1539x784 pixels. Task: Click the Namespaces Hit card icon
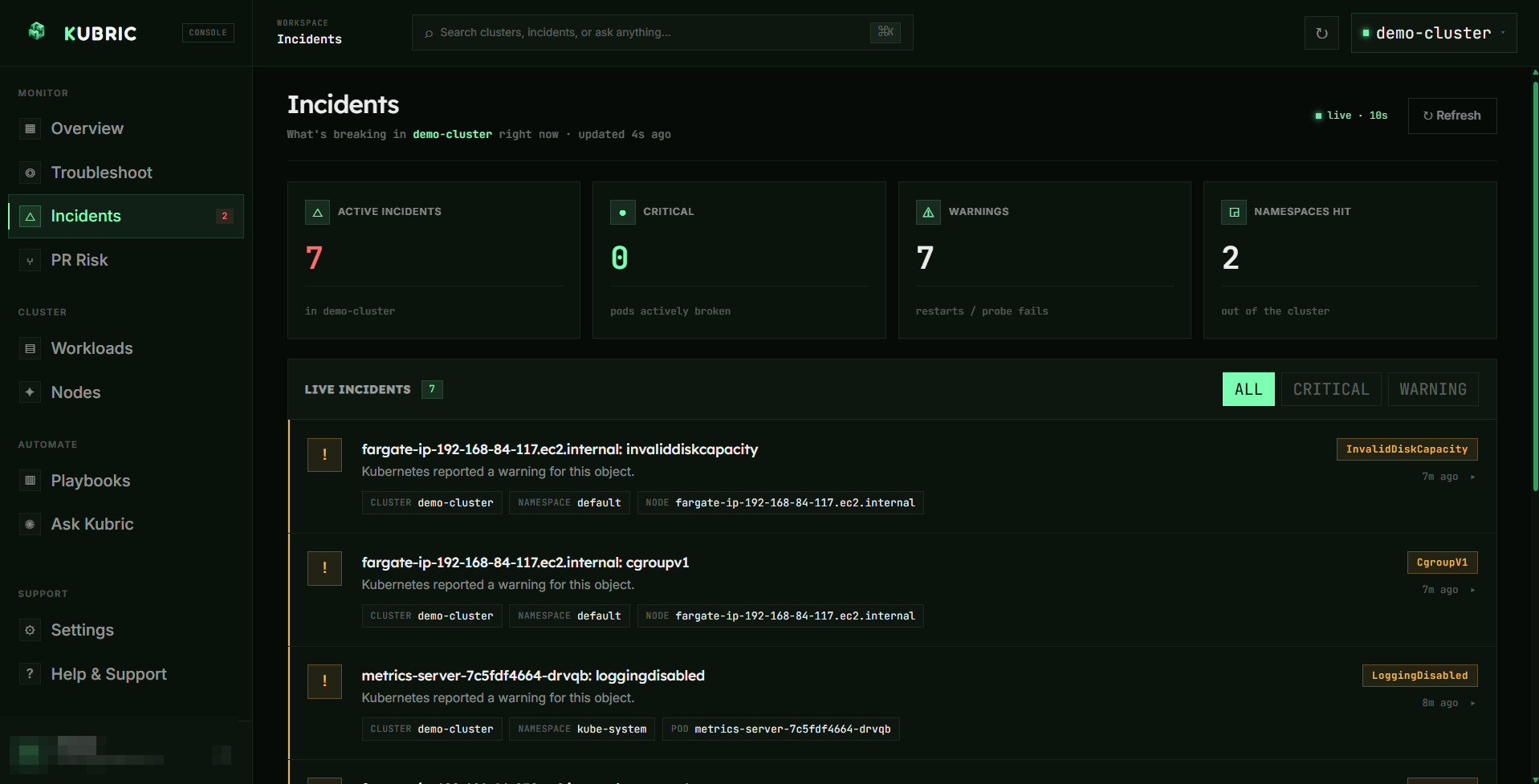1234,212
